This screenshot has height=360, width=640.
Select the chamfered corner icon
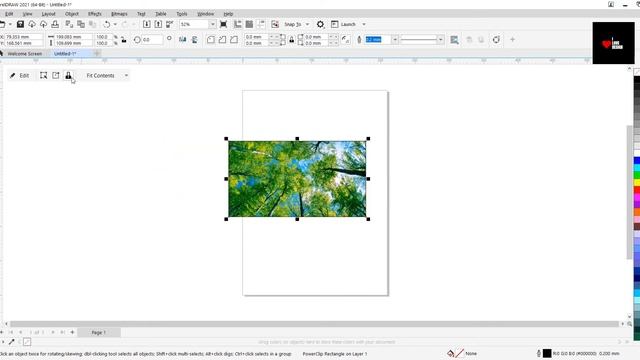tap(234, 40)
